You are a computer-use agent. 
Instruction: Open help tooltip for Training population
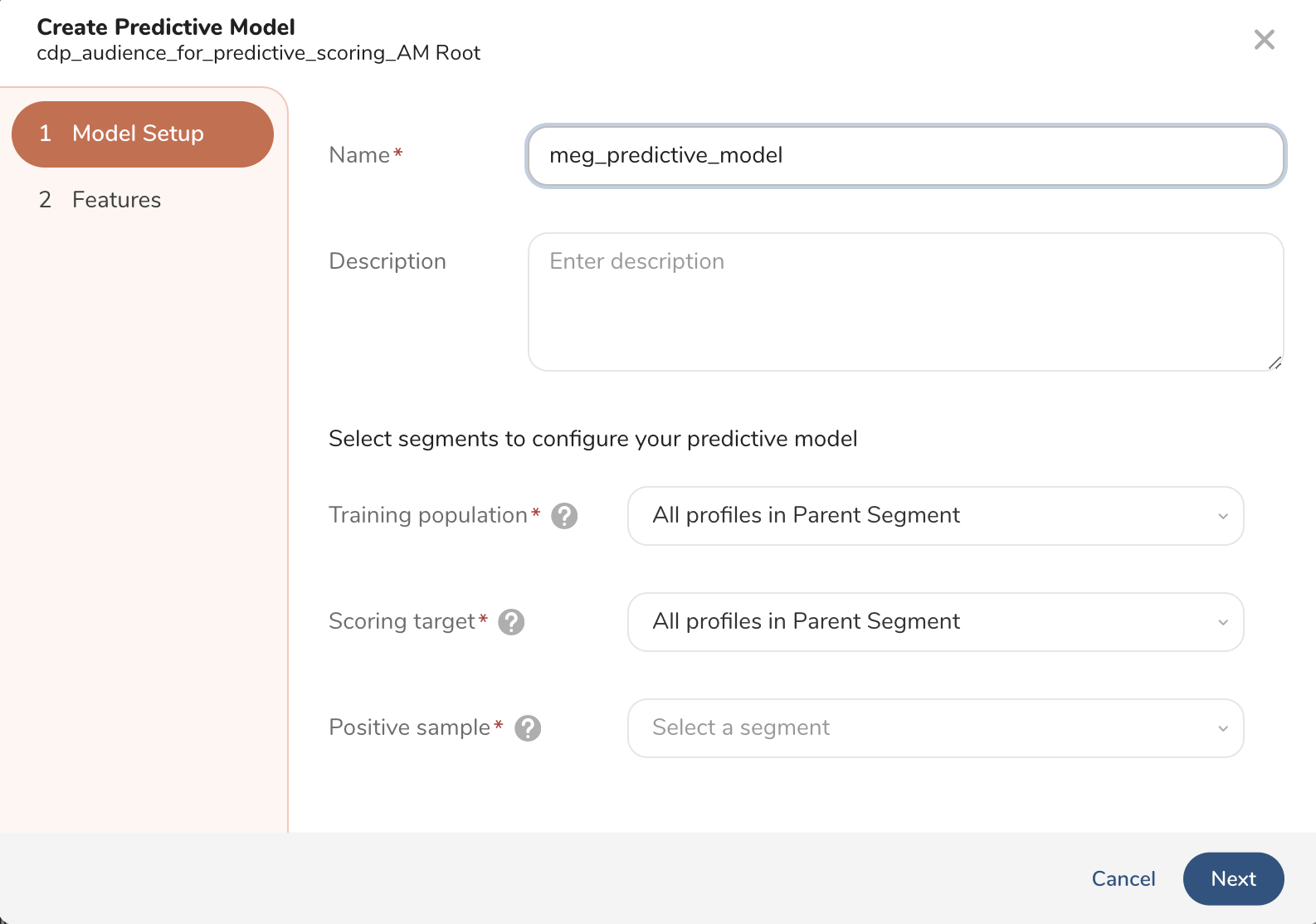564,516
